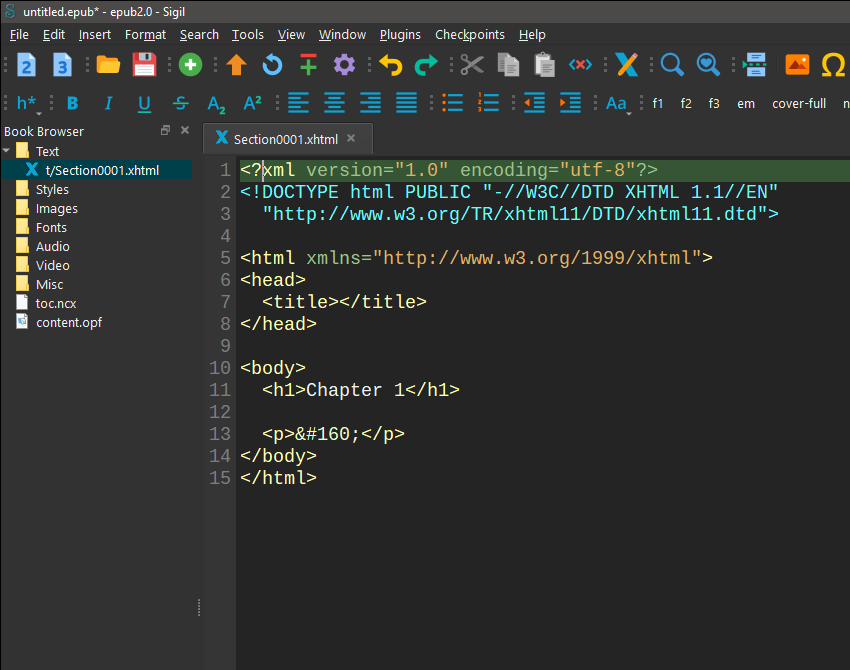Collapse the Text folder in Book Browser
The height and width of the screenshot is (670, 850).
click(8, 151)
